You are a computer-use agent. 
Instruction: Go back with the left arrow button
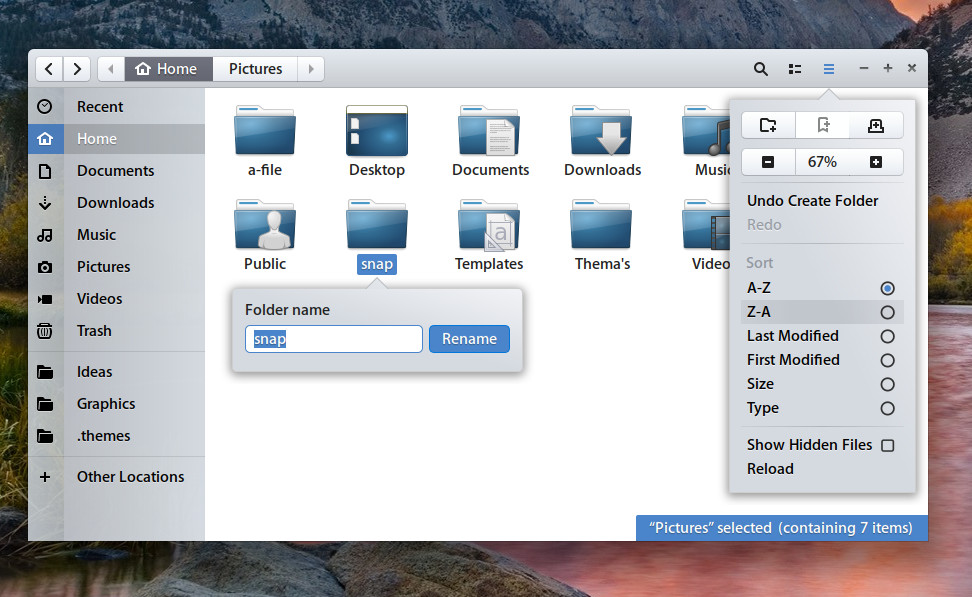(x=49, y=69)
